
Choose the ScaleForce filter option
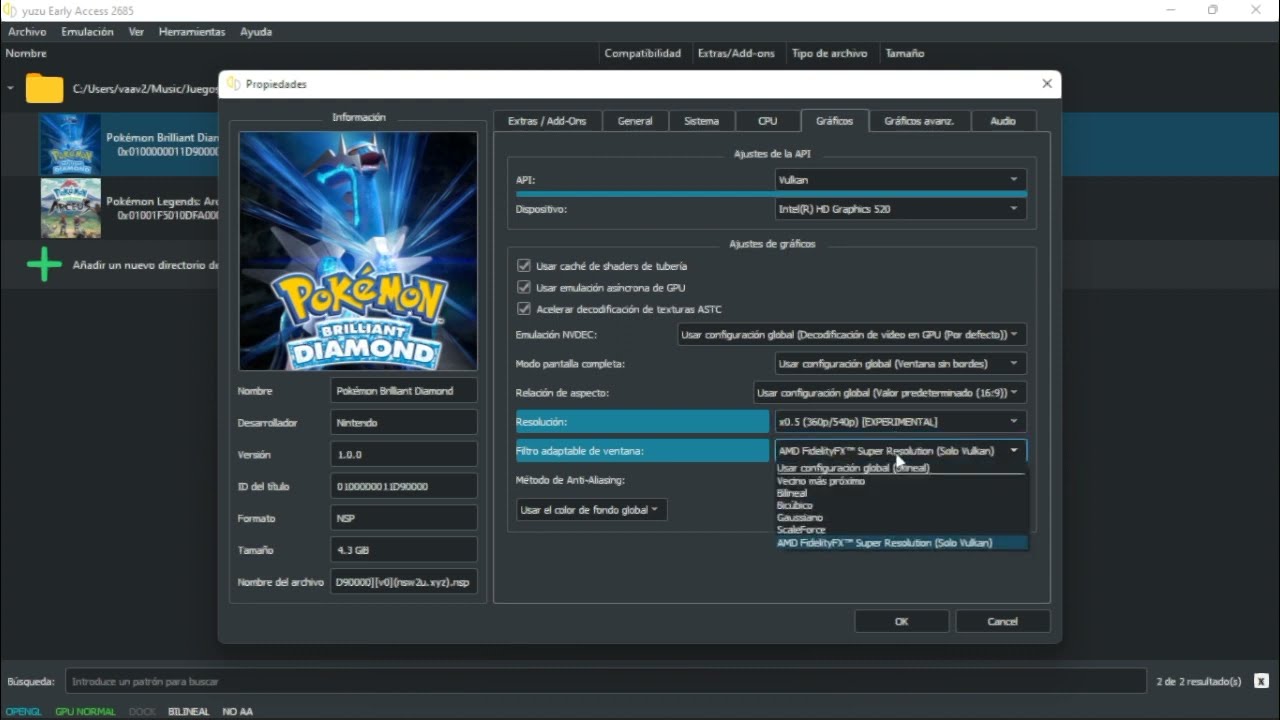pyautogui.click(x=901, y=530)
